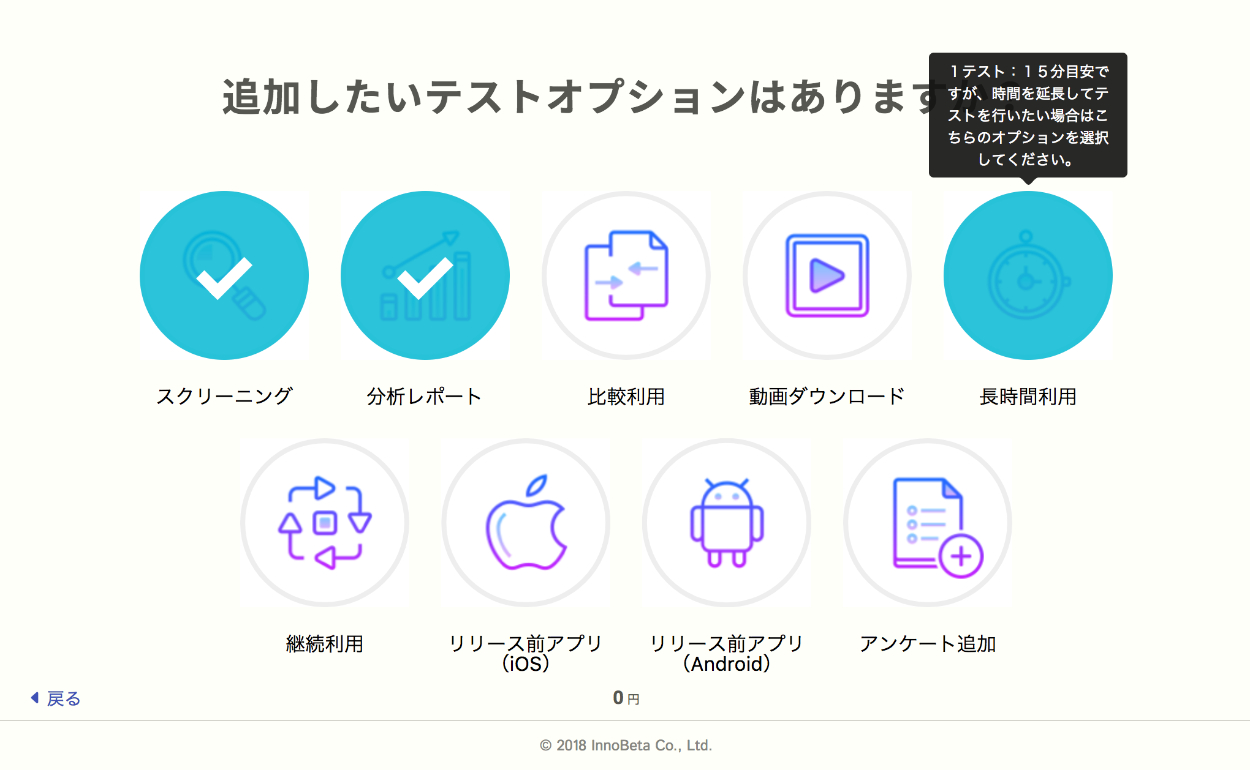Click the リリース前アプリ (Android) label
This screenshot has width=1250, height=770.
point(727,653)
